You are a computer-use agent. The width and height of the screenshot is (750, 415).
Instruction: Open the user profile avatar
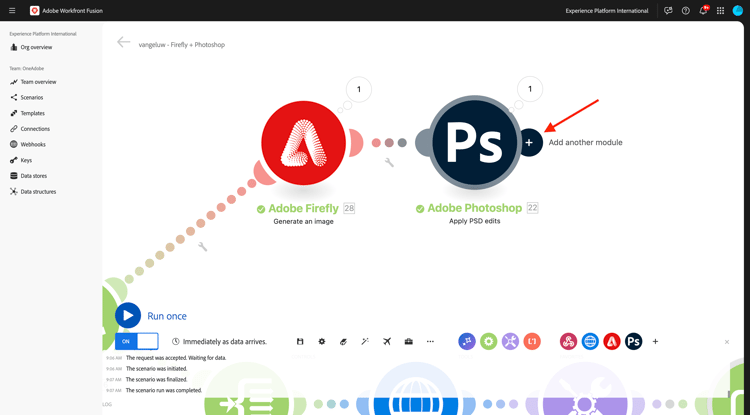pos(738,11)
